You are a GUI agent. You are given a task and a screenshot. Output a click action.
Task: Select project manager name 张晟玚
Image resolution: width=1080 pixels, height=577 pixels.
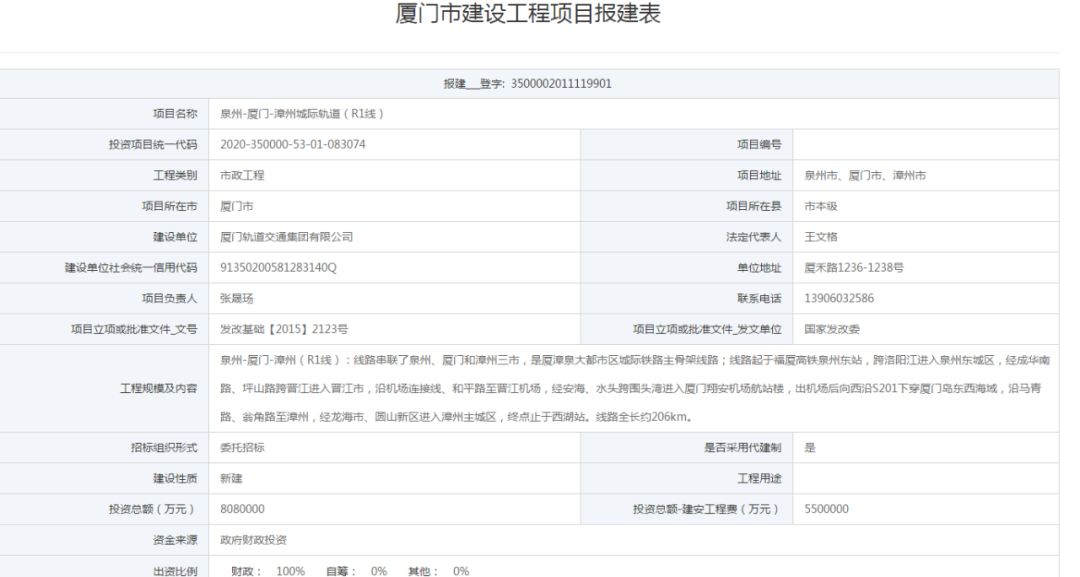point(237,298)
